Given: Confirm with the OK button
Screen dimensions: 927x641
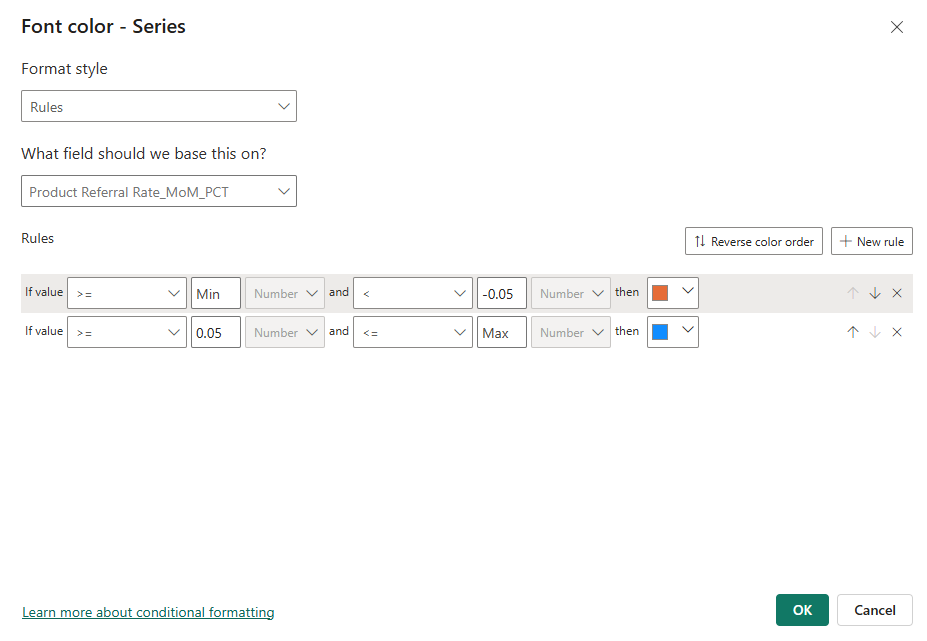Looking at the screenshot, I should (802, 610).
